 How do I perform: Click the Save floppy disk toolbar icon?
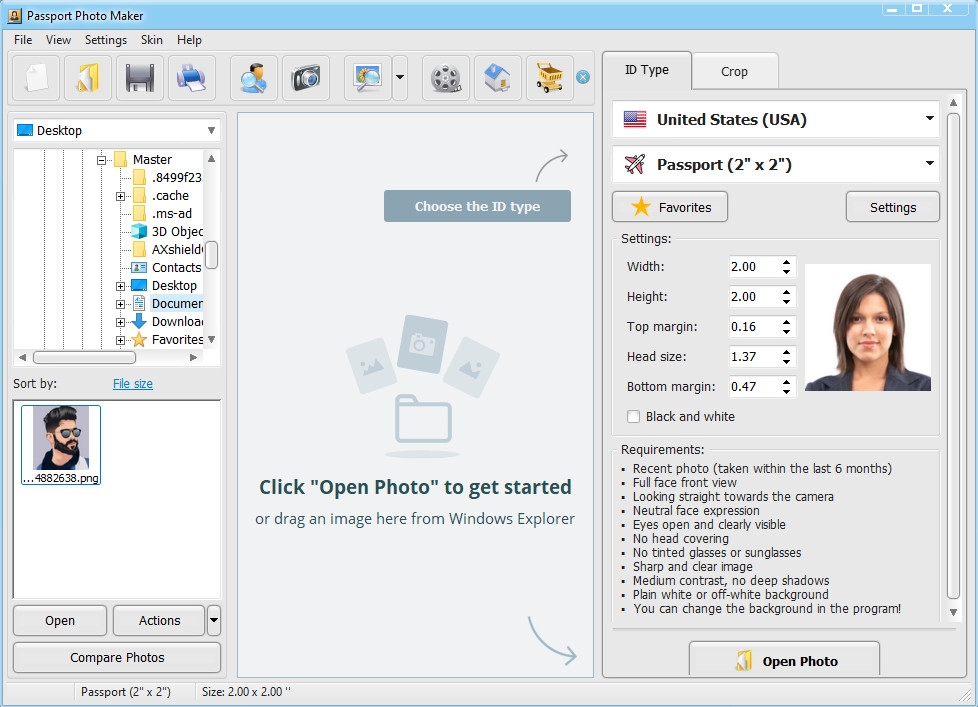(x=140, y=78)
